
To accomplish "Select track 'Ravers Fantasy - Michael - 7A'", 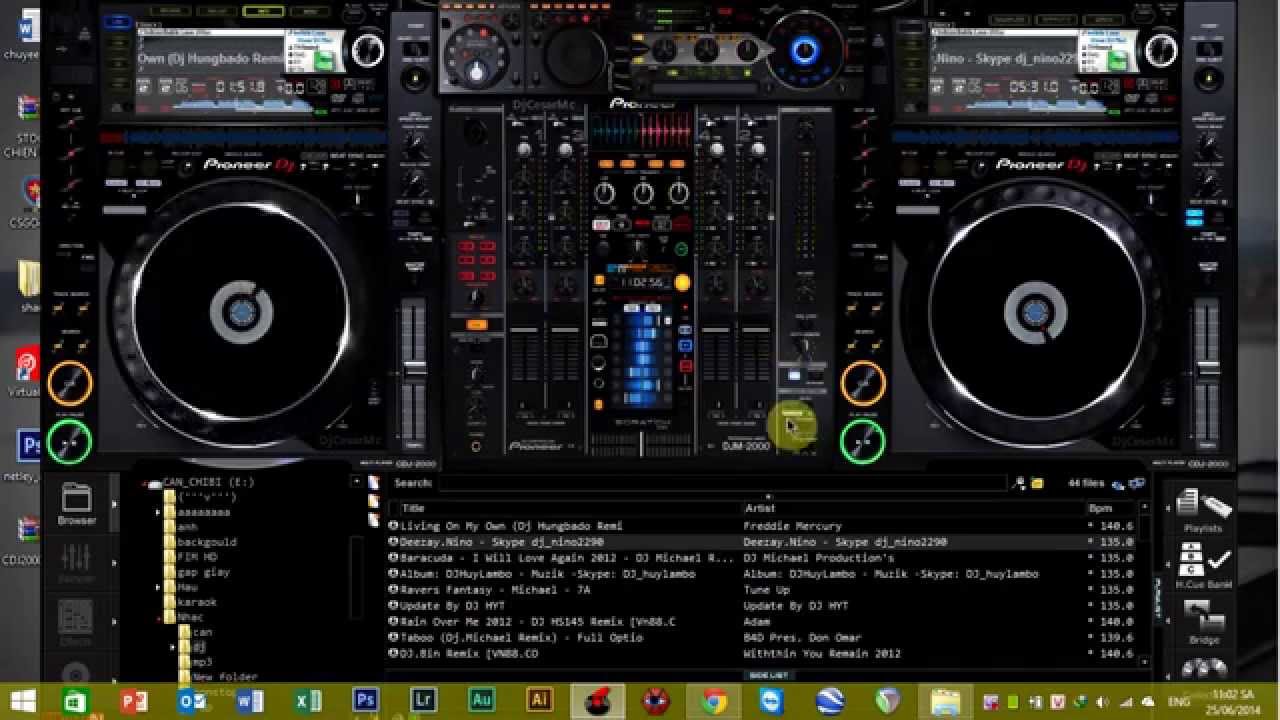I will 495,590.
